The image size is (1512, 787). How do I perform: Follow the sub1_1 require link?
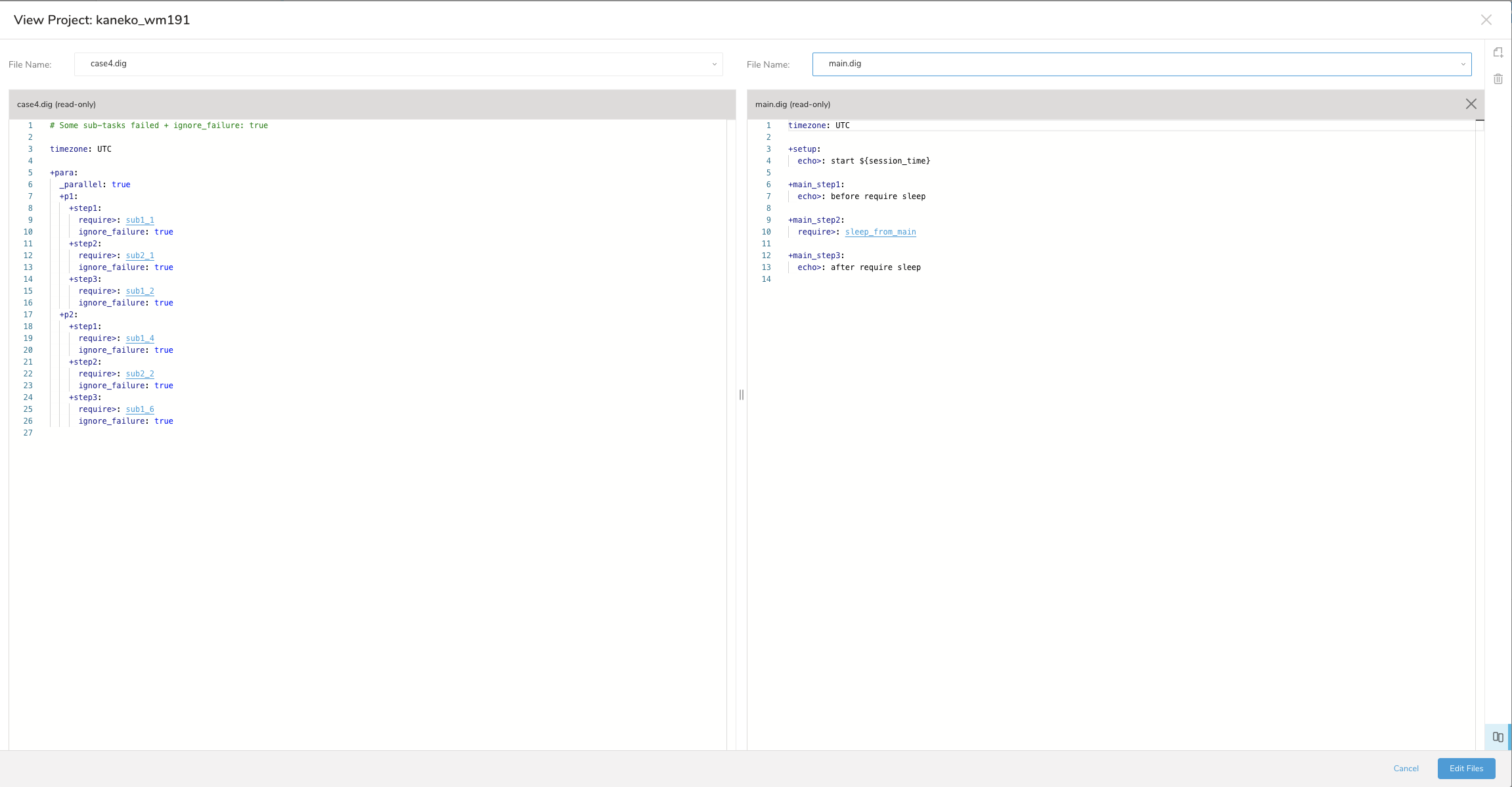click(140, 220)
